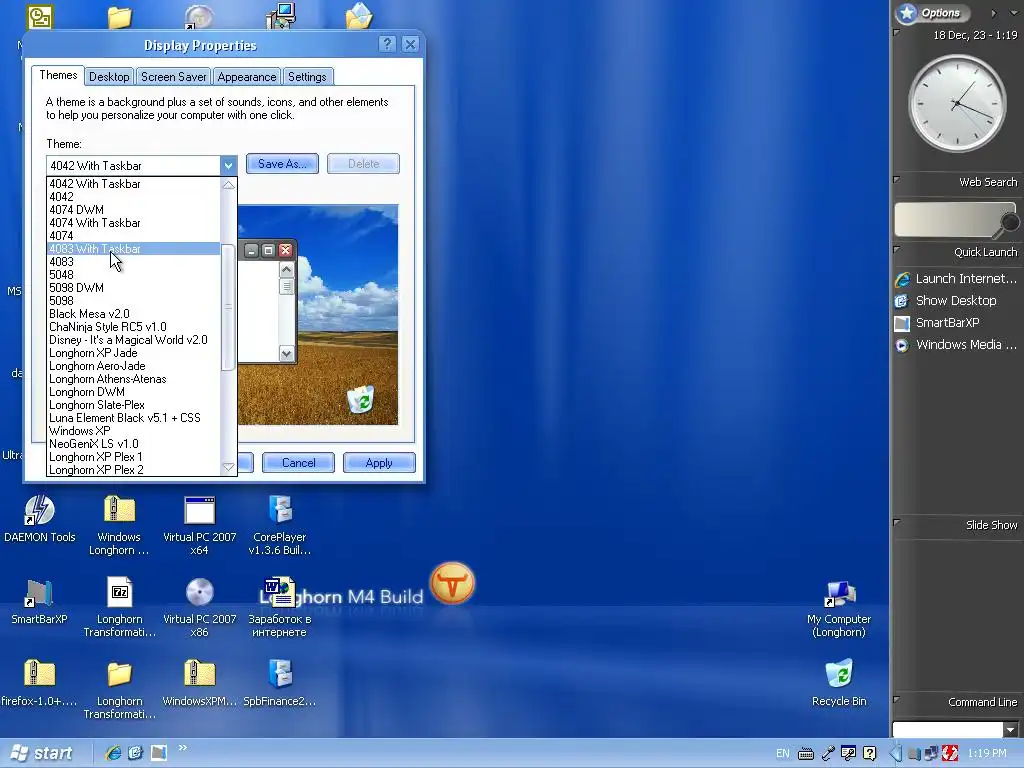Viewport: 1024px width, 768px height.
Task: Switch to the Desktop tab
Action: click(x=109, y=76)
